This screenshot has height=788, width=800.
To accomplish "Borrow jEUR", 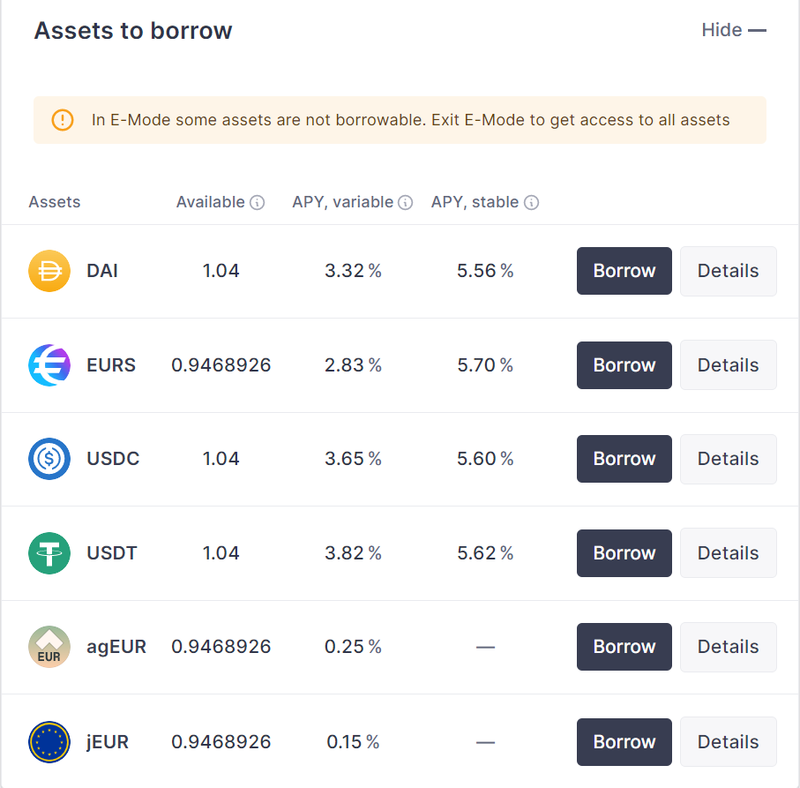I will 624,742.
